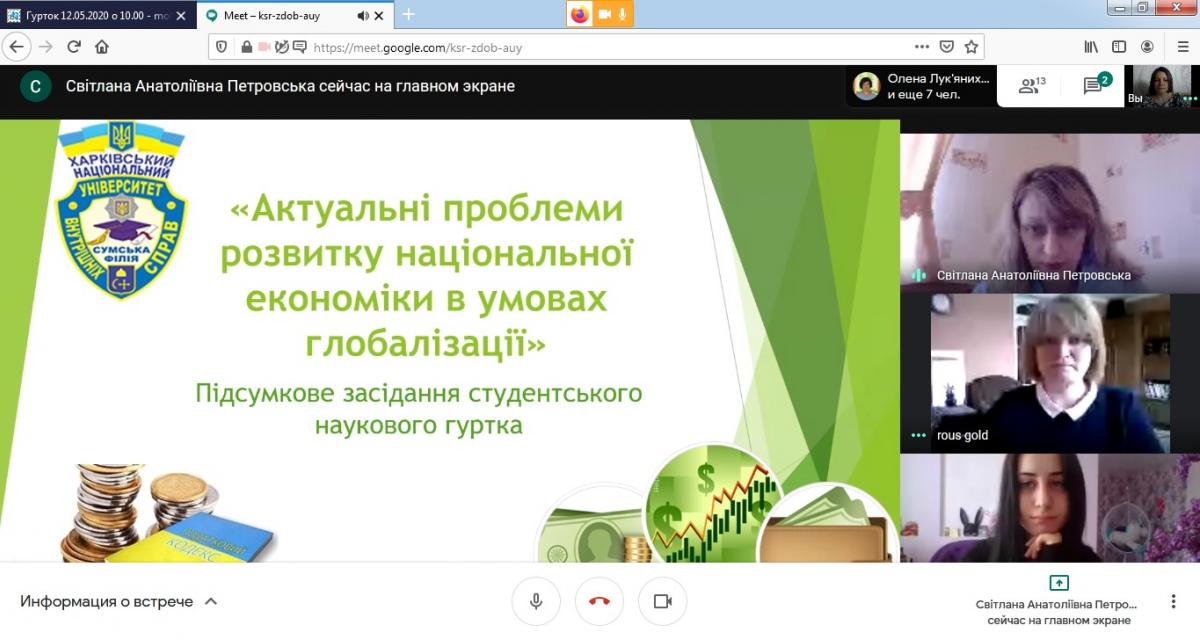Reload the current page

[73, 46]
